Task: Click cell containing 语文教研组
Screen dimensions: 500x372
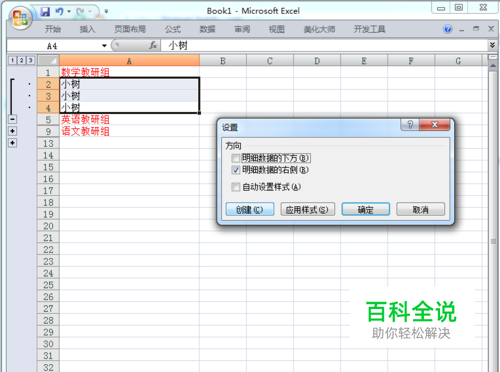Action: coord(129,131)
